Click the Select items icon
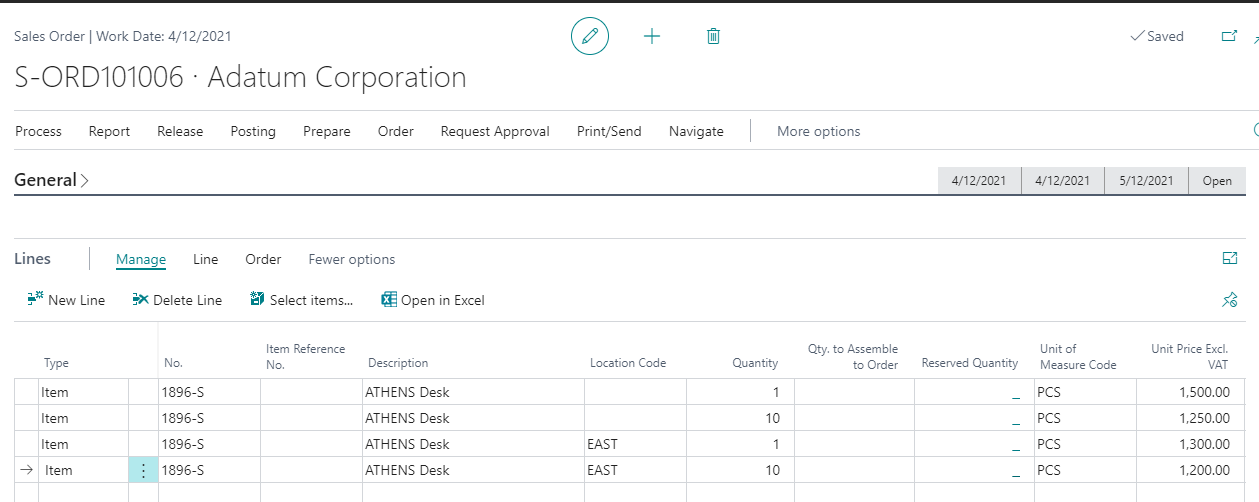 click(x=257, y=300)
